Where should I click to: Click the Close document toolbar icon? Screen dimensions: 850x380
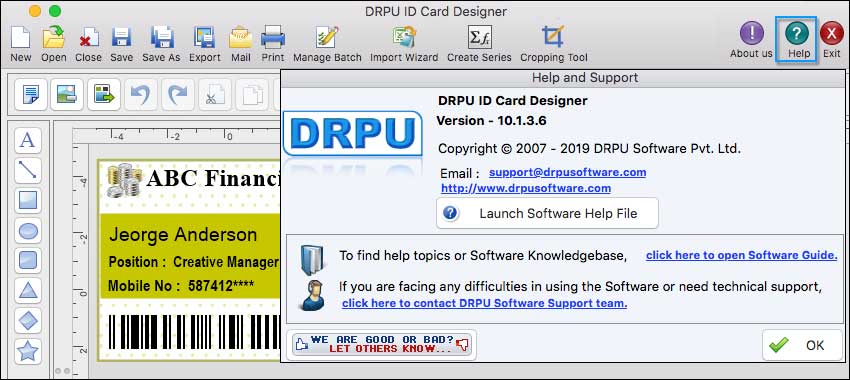click(x=88, y=37)
